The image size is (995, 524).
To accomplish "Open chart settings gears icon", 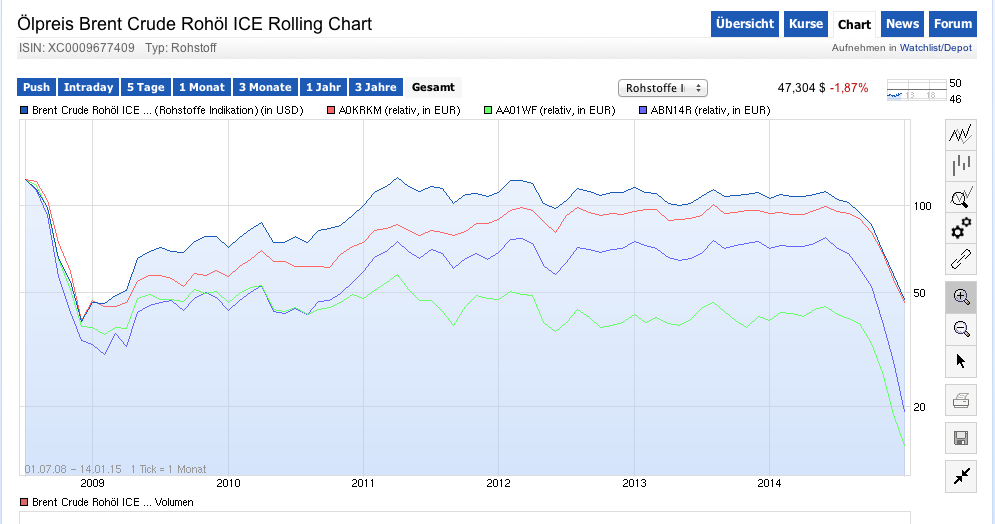I will (x=960, y=229).
